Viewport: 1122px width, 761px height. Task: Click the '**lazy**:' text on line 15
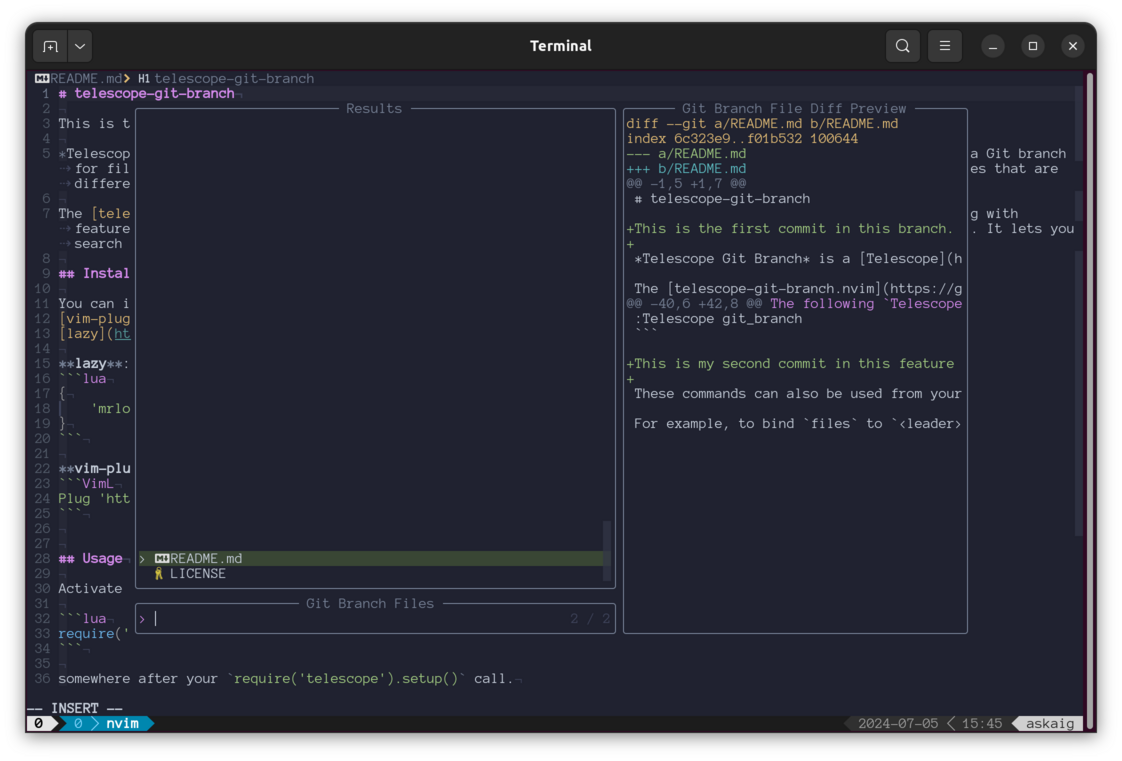tap(94, 364)
